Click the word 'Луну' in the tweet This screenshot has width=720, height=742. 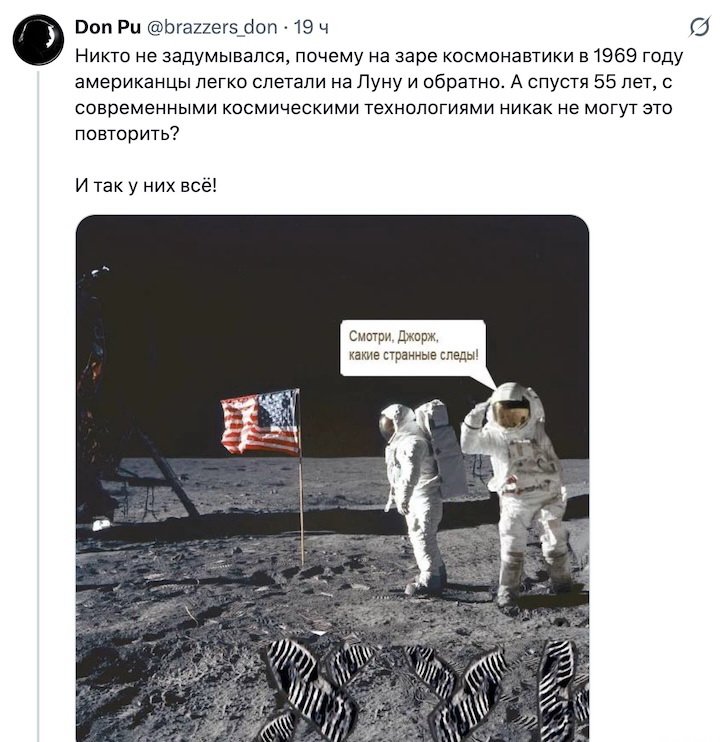click(378, 82)
